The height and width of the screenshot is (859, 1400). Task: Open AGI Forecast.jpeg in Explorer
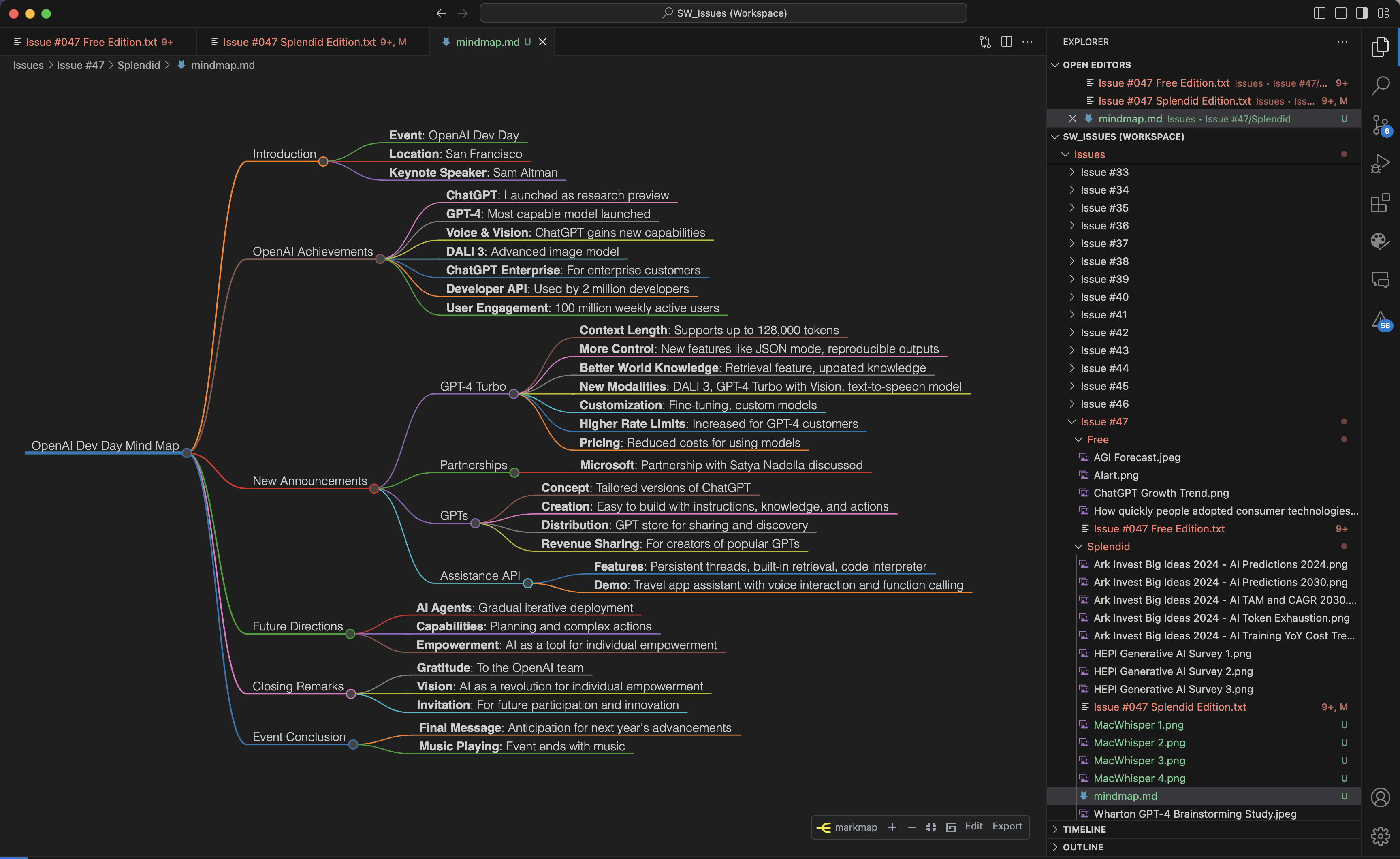tap(1204, 457)
